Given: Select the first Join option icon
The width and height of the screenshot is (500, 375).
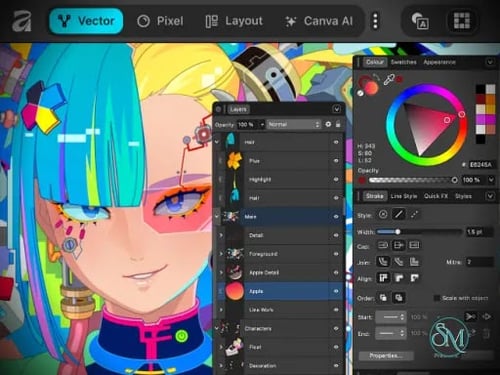Looking at the screenshot, I should 383,262.
